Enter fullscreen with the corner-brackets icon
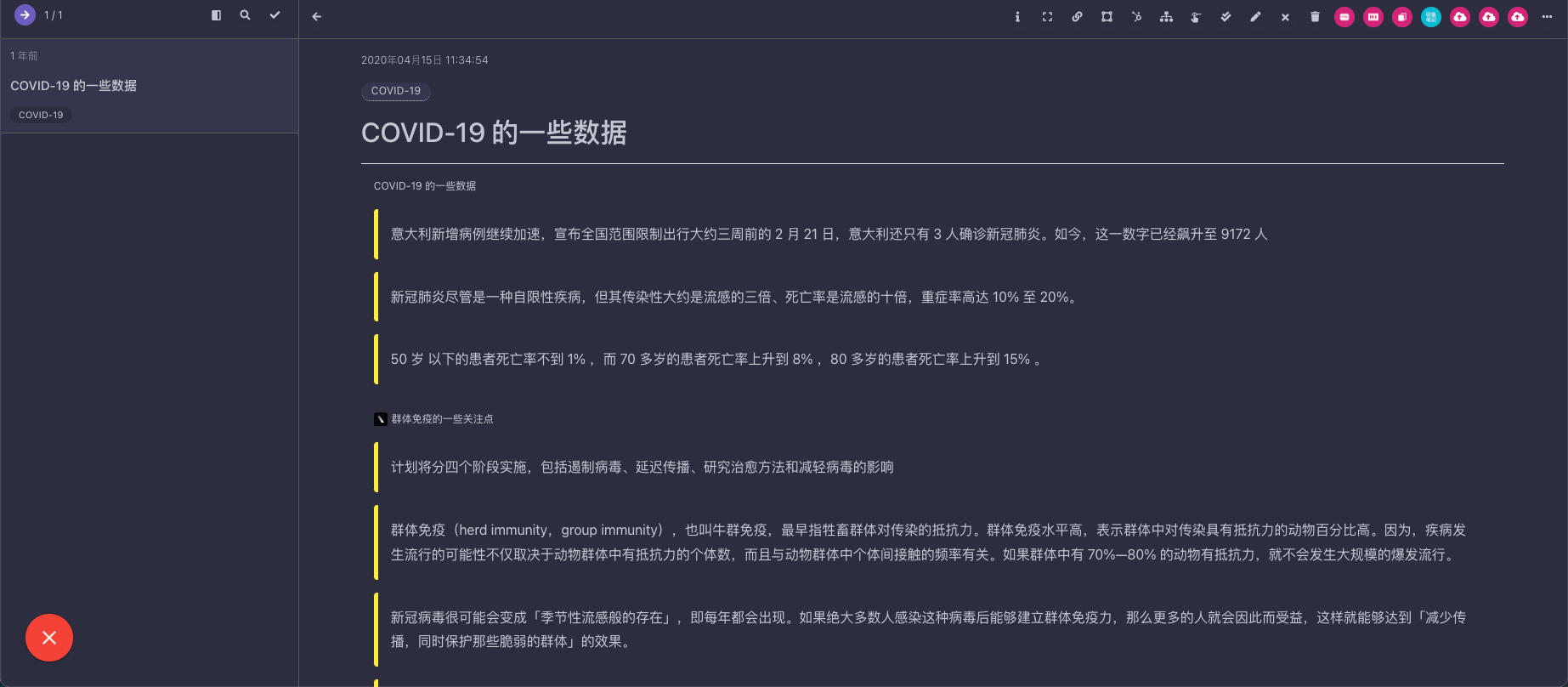The height and width of the screenshot is (687, 1568). 1047,16
